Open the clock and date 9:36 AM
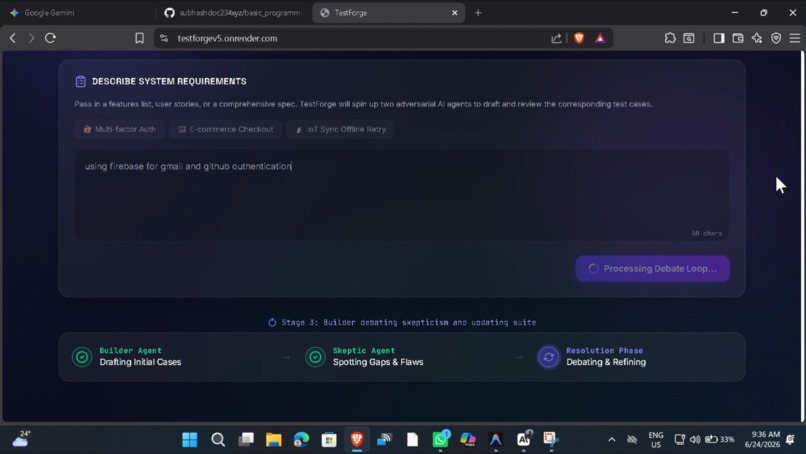This screenshot has height=454, width=806. (x=762, y=440)
